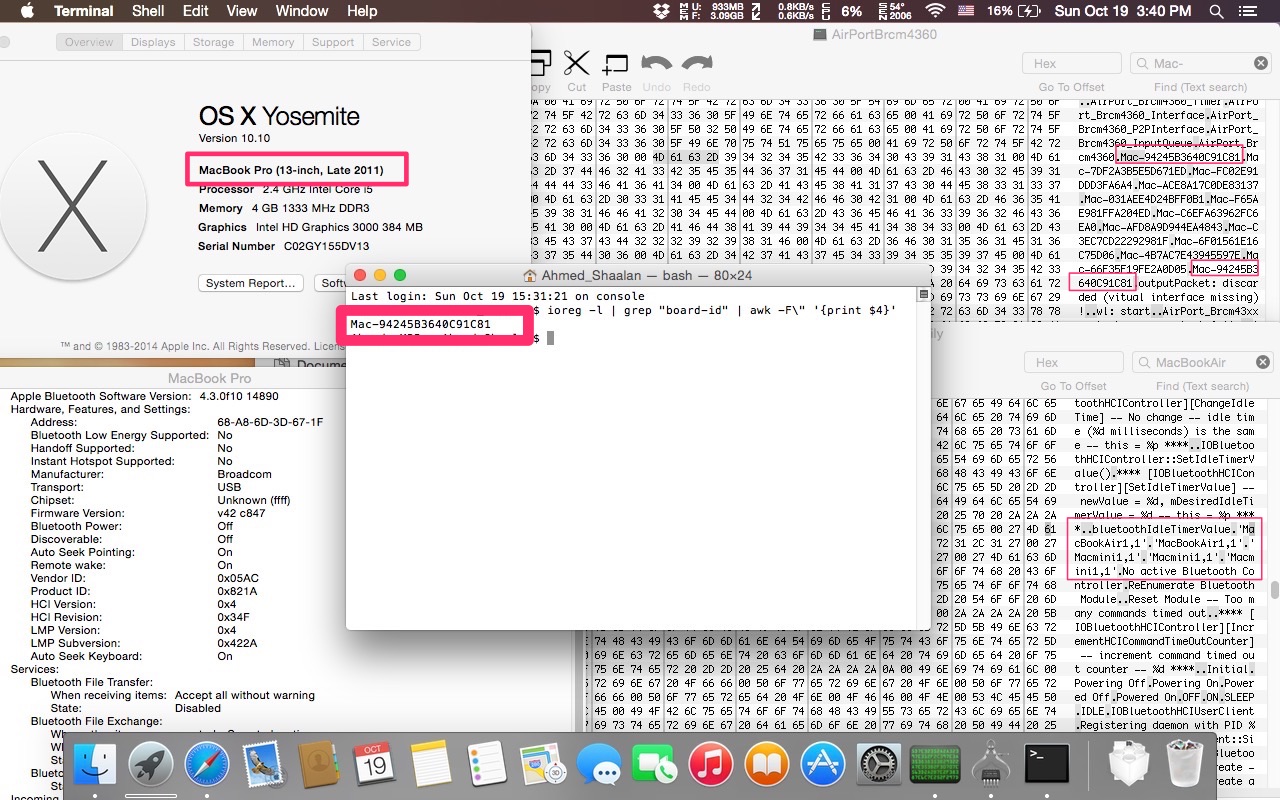Screen dimensions: 1280x800
Task: Open Notes from the dock
Action: pos(432,766)
